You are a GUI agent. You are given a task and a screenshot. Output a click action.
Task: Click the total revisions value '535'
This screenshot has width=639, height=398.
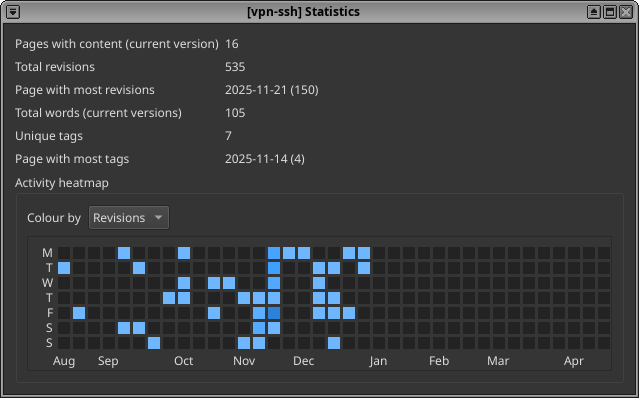[x=235, y=67]
